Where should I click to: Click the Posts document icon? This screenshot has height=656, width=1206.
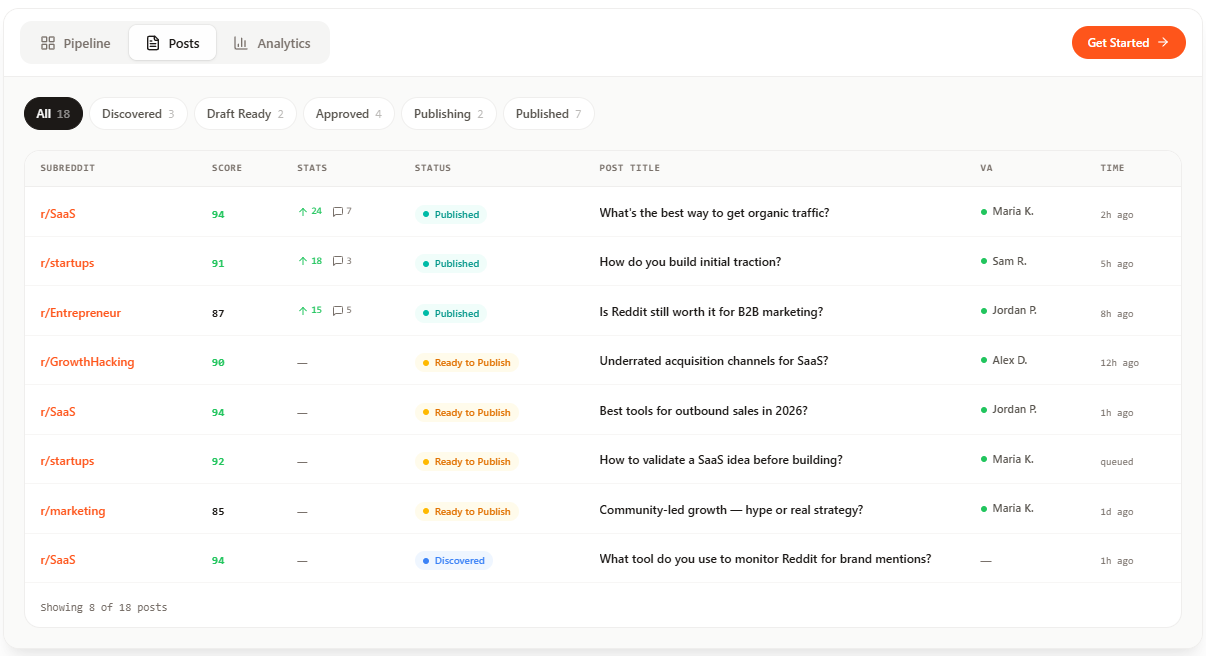tap(153, 43)
